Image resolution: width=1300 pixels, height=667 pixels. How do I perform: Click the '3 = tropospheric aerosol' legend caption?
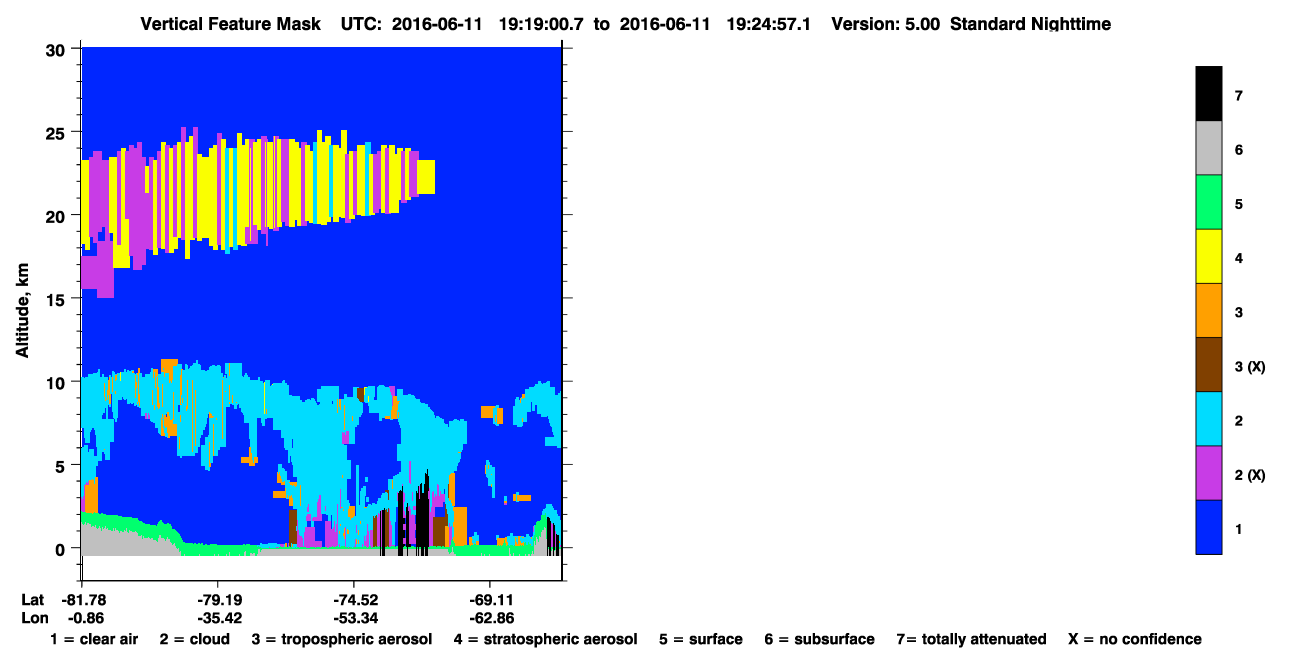[x=342, y=639]
